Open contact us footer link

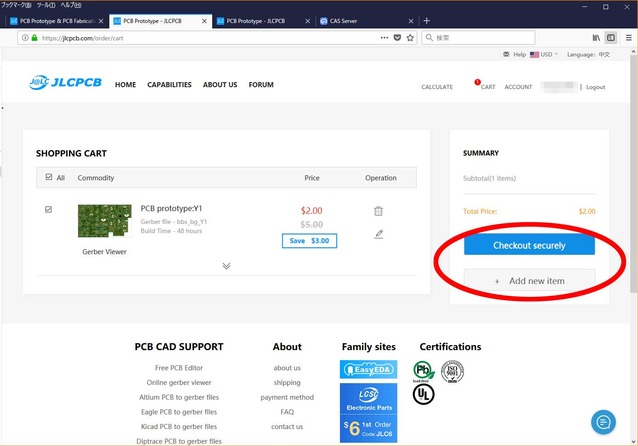pos(287,426)
